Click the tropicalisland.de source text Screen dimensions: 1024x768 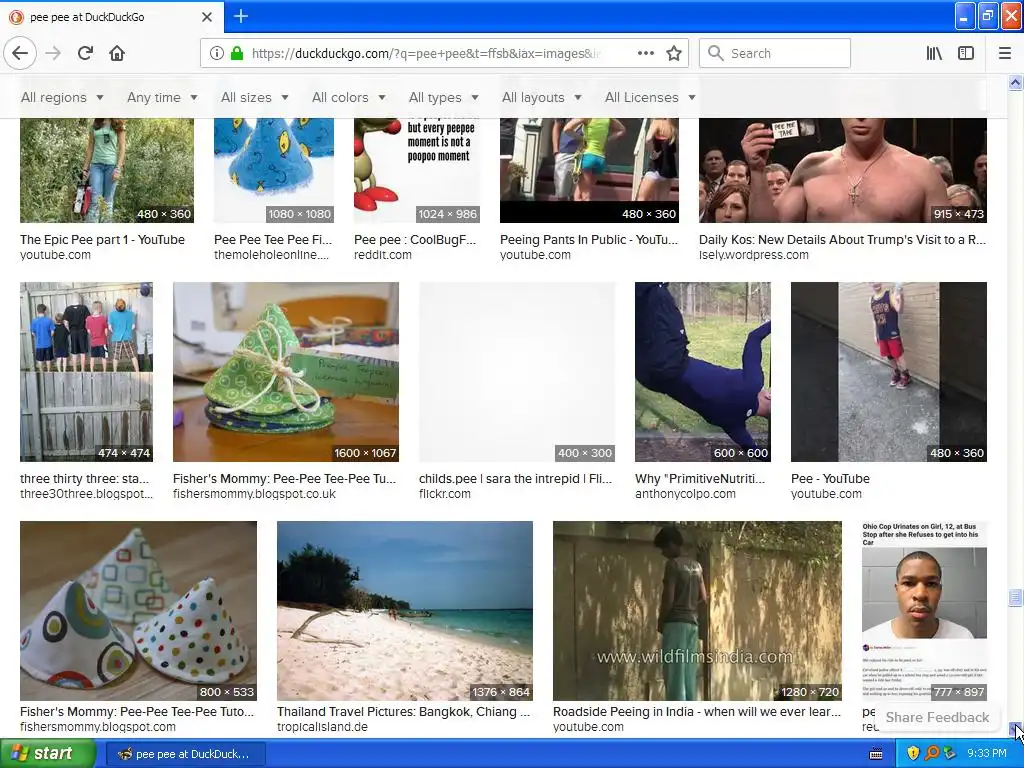(322, 727)
